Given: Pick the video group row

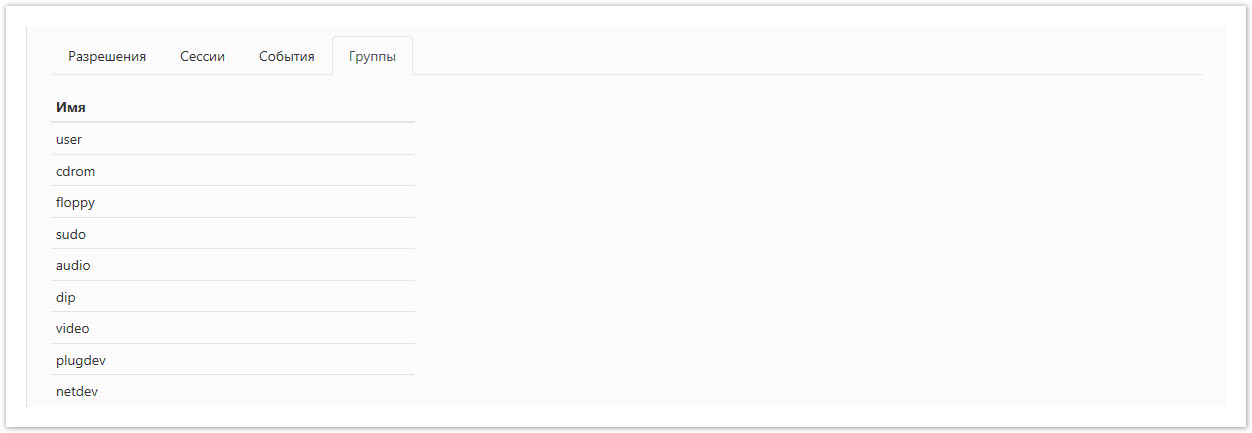Looking at the screenshot, I should click(x=73, y=329).
